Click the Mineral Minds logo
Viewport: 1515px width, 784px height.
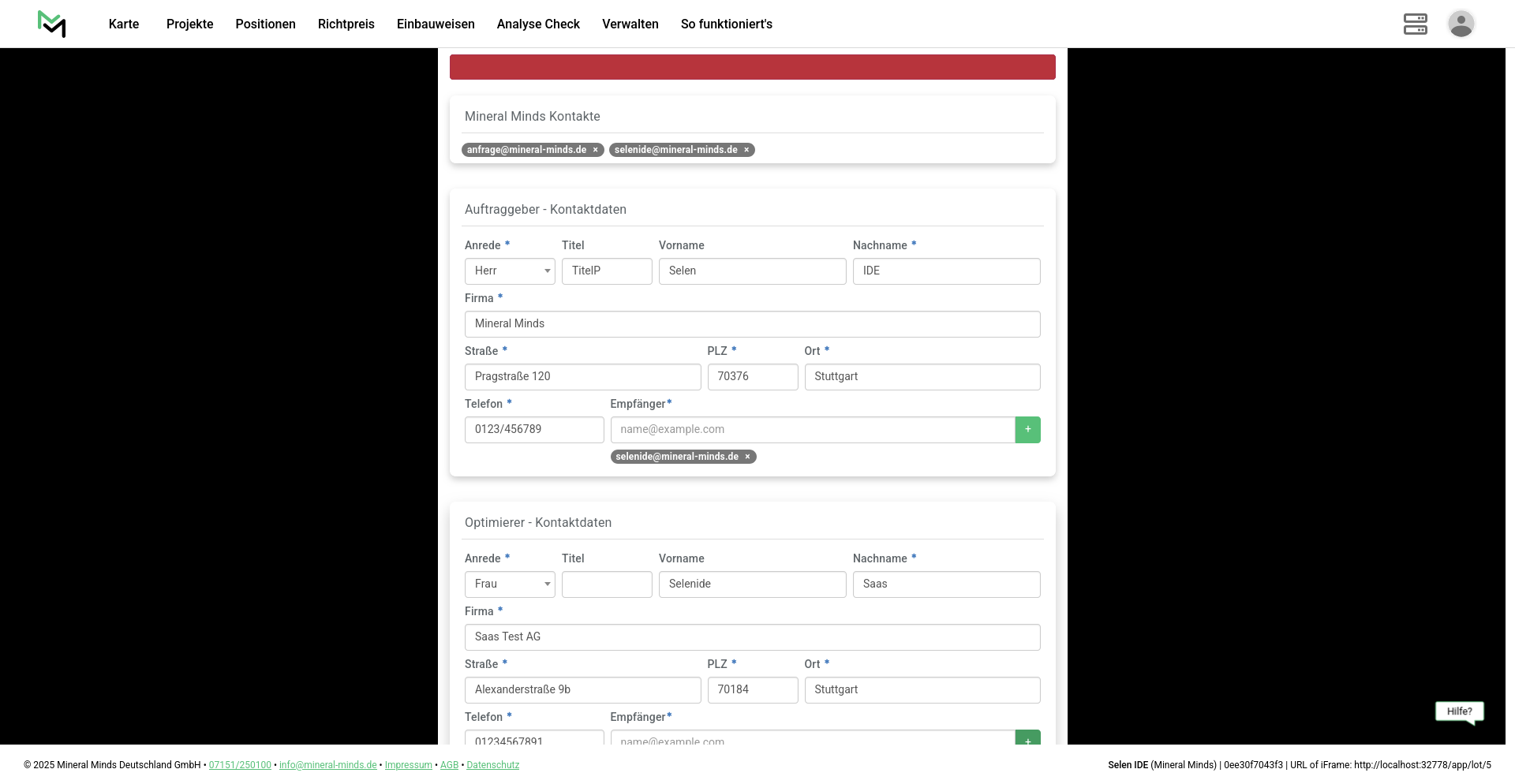52,24
